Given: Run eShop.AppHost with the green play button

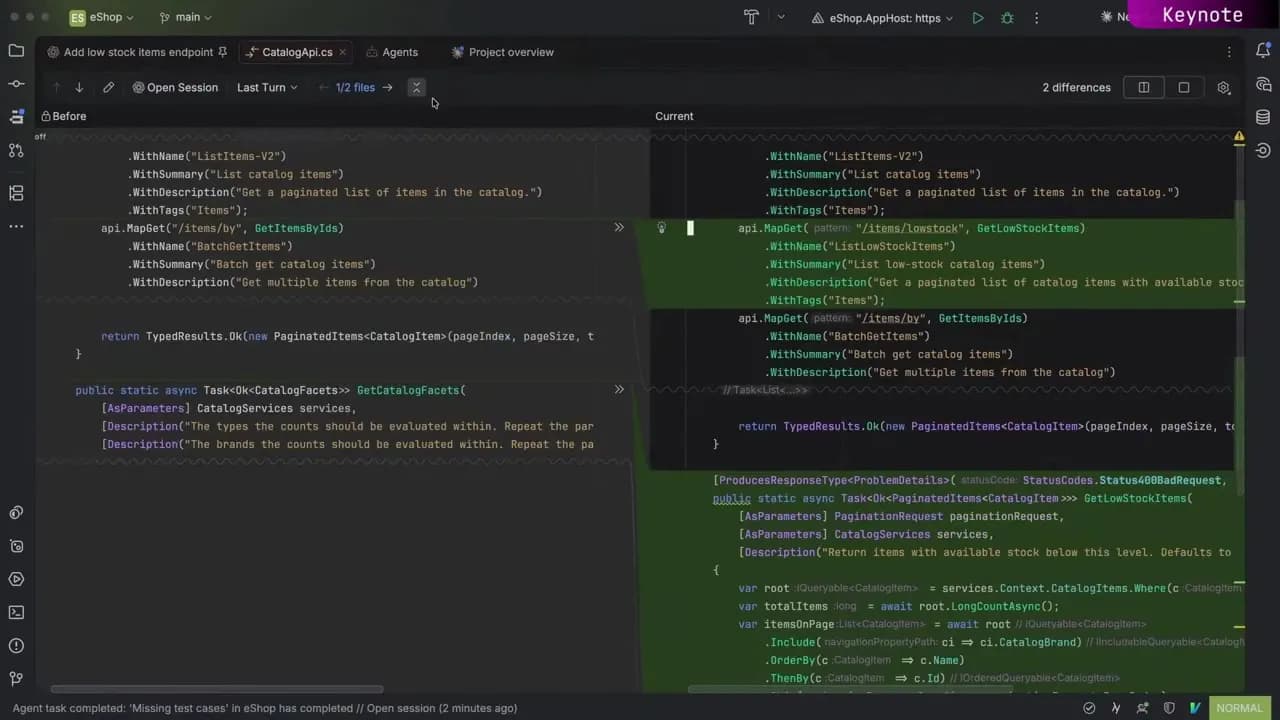Looking at the screenshot, I should (978, 18).
